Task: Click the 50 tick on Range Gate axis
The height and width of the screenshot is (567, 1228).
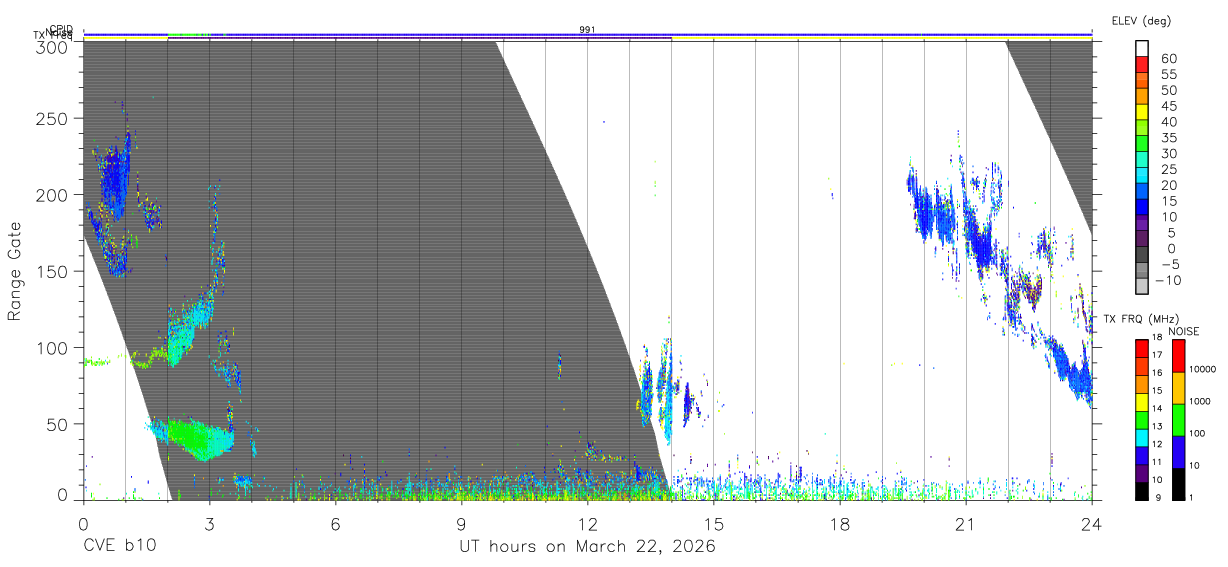Action: coord(58,423)
